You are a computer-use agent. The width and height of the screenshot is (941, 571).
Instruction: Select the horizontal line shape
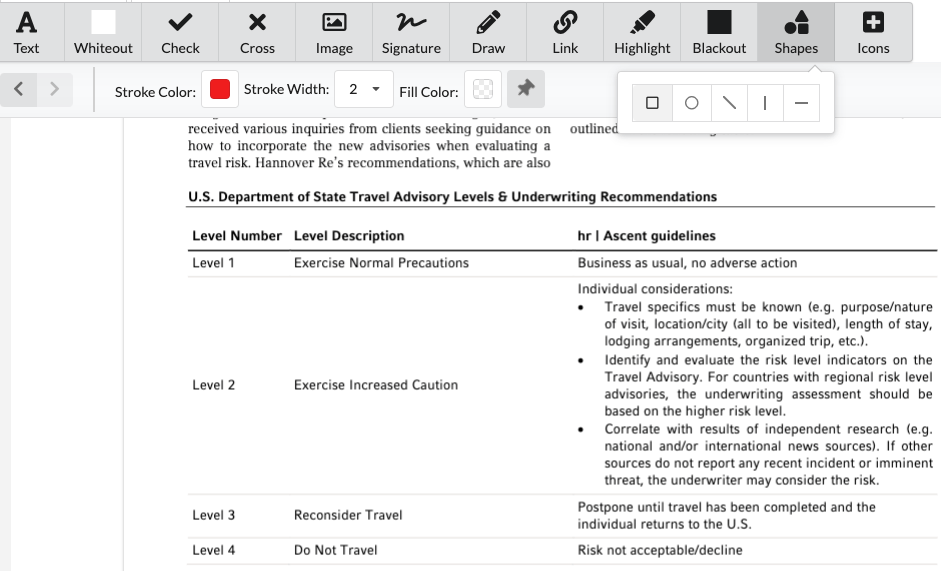801,103
